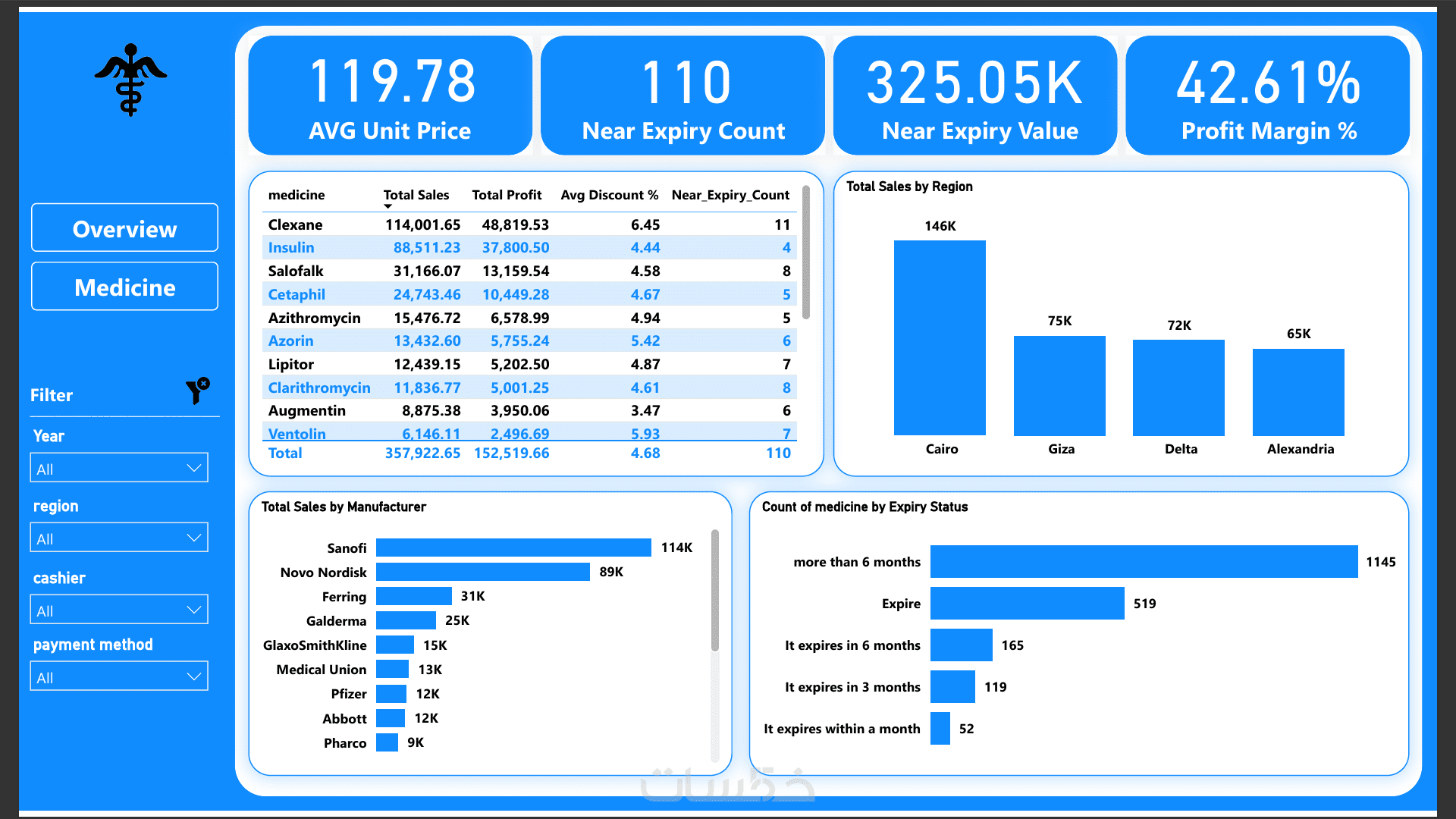Open the Overview page

pyautogui.click(x=124, y=227)
